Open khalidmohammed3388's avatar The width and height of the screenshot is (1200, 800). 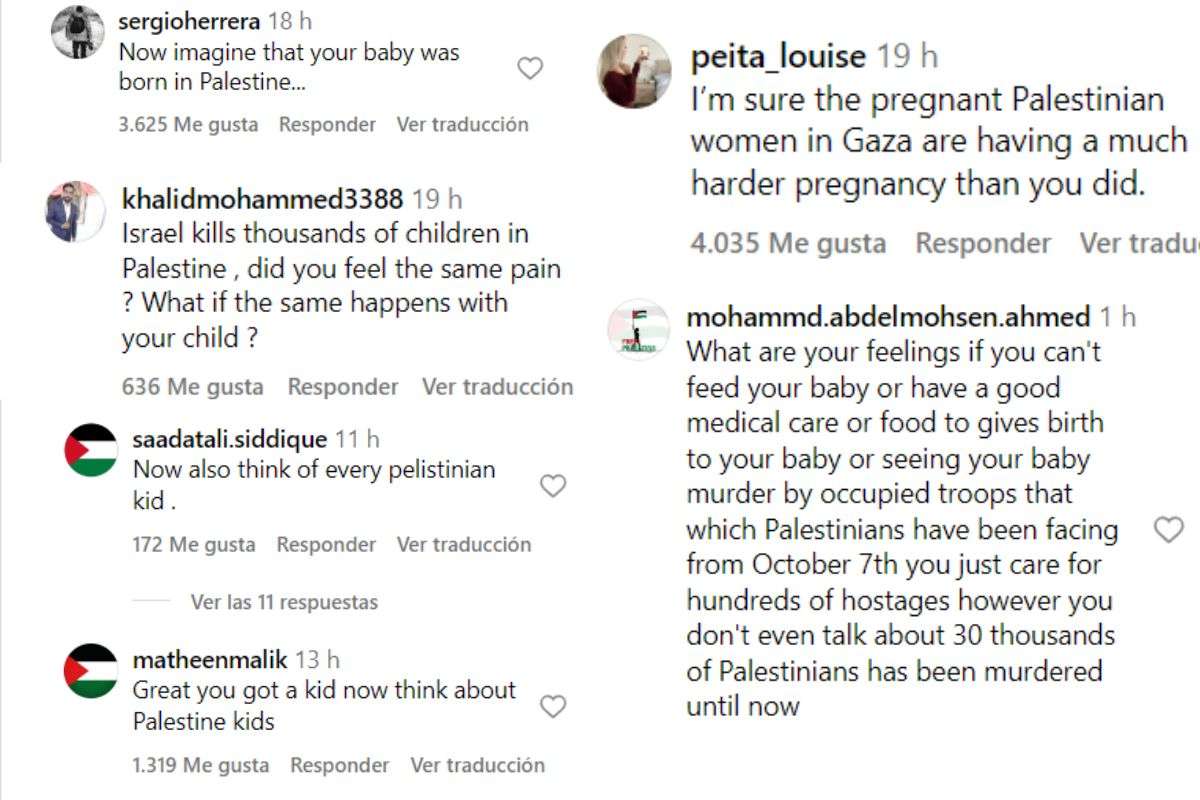click(x=75, y=212)
